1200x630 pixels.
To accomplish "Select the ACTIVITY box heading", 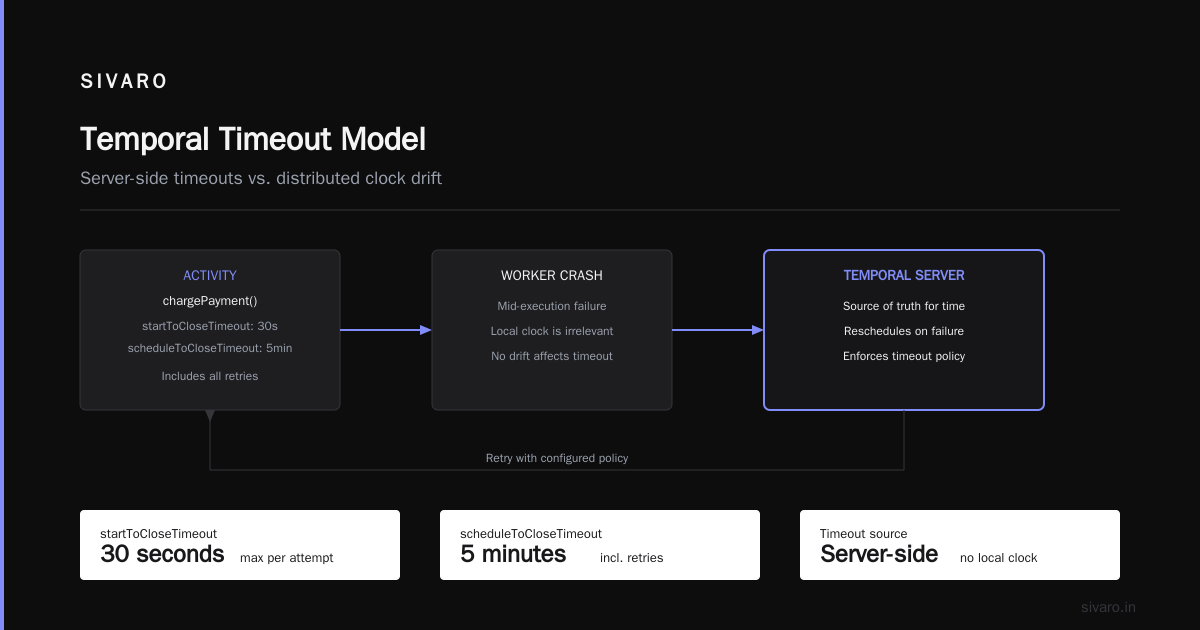I will (x=210, y=275).
